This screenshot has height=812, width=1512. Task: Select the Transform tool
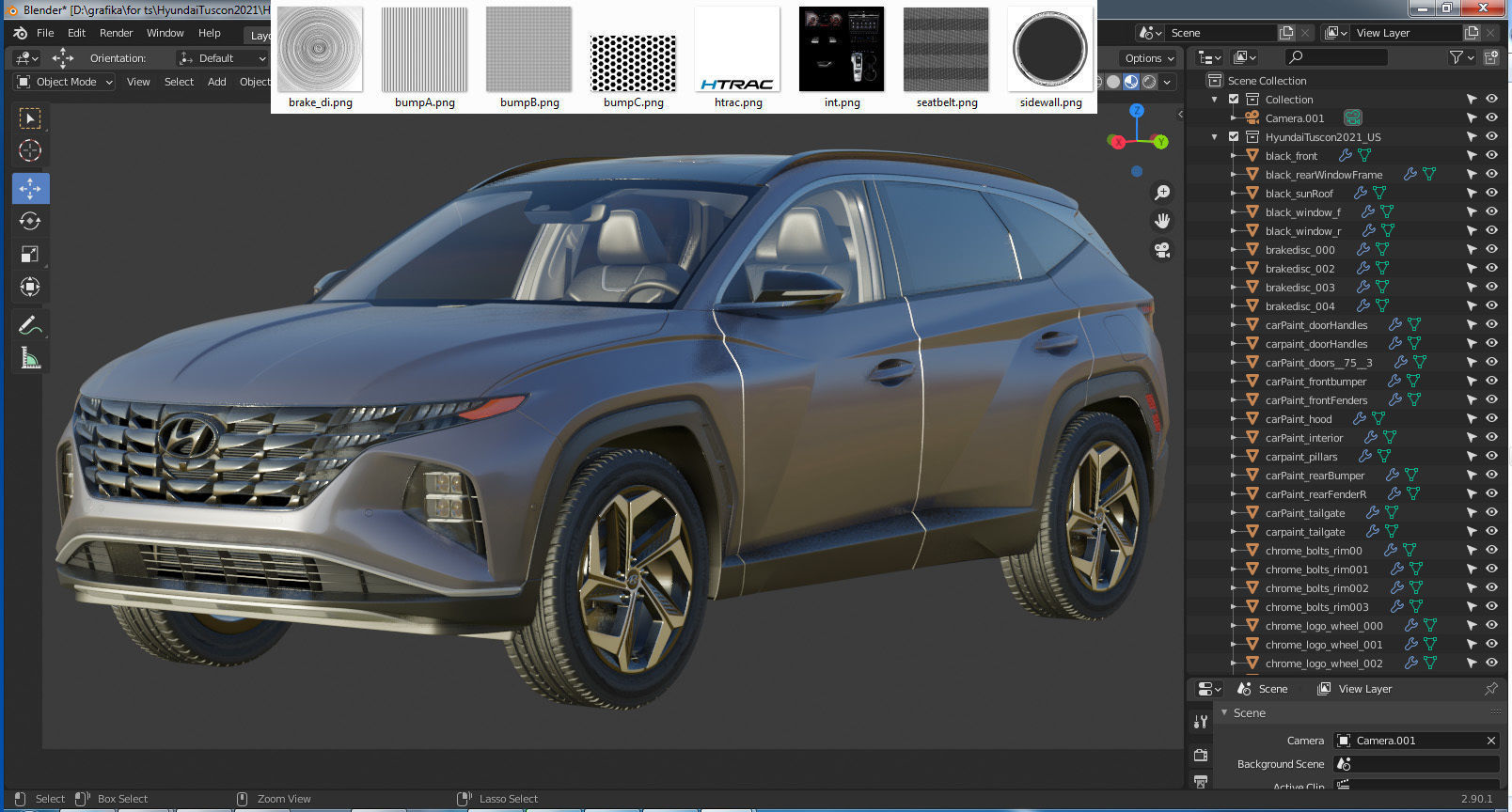[x=30, y=288]
